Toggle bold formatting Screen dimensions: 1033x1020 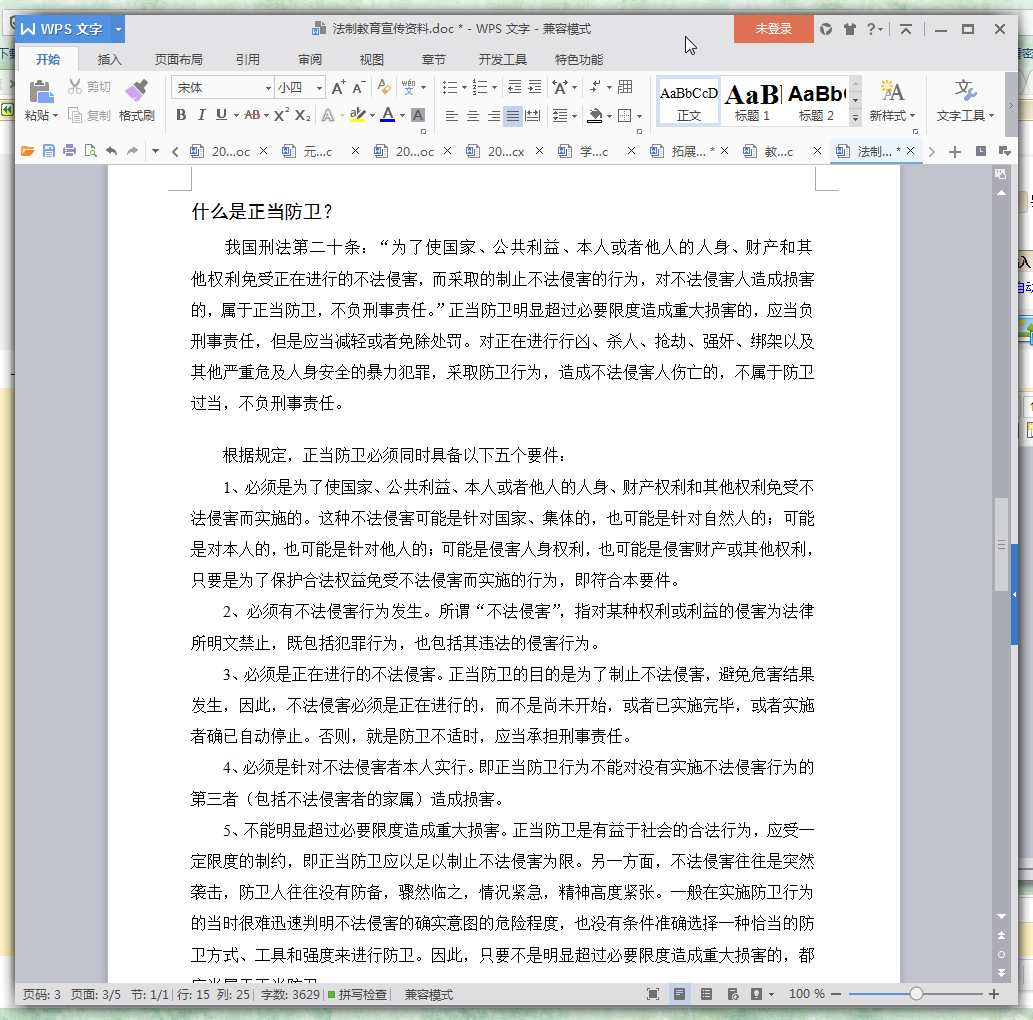181,115
